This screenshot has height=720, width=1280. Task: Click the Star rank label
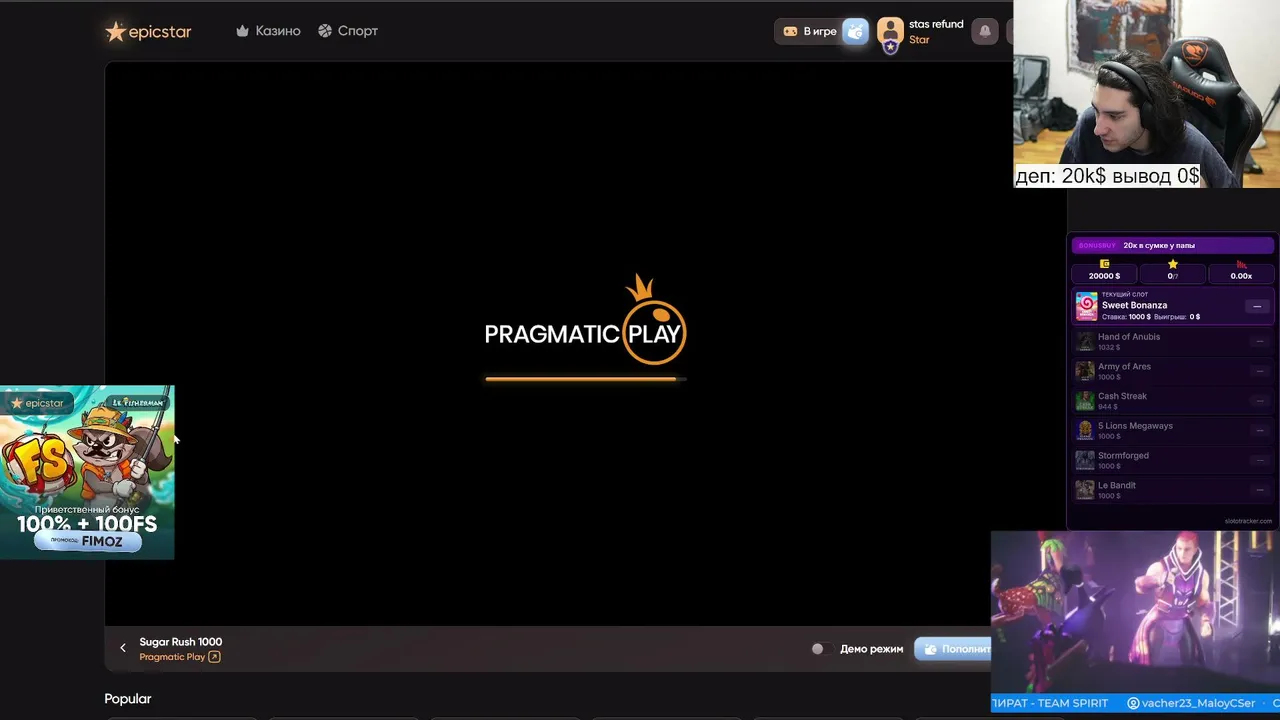pyautogui.click(x=919, y=40)
